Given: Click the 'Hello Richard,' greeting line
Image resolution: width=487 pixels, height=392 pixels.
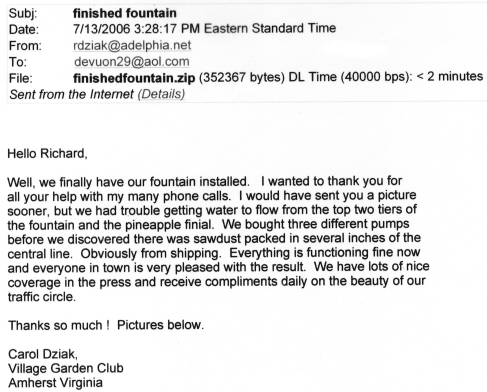Looking at the screenshot, I should [x=47, y=154].
